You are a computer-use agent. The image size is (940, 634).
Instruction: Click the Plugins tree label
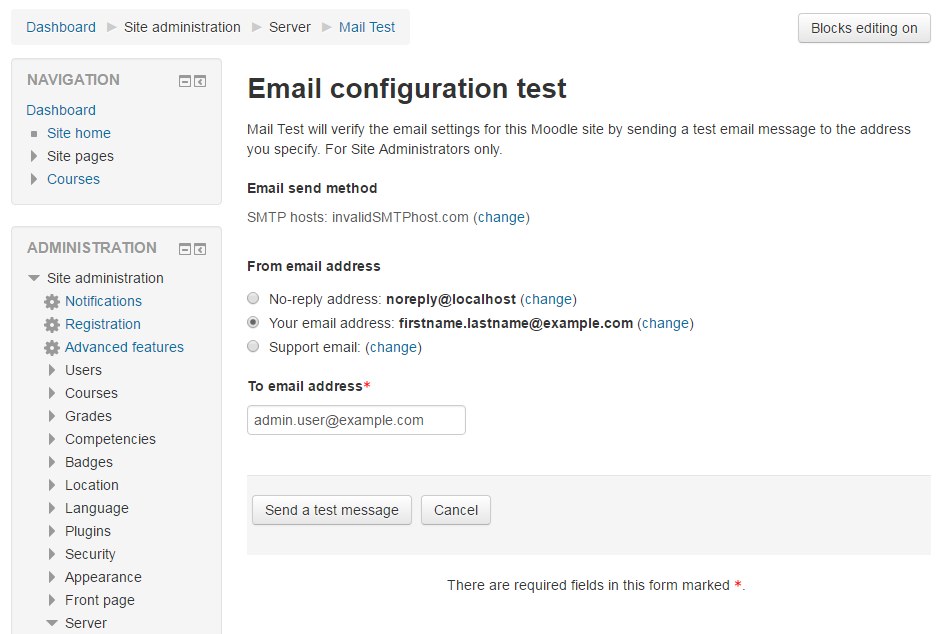[88, 531]
